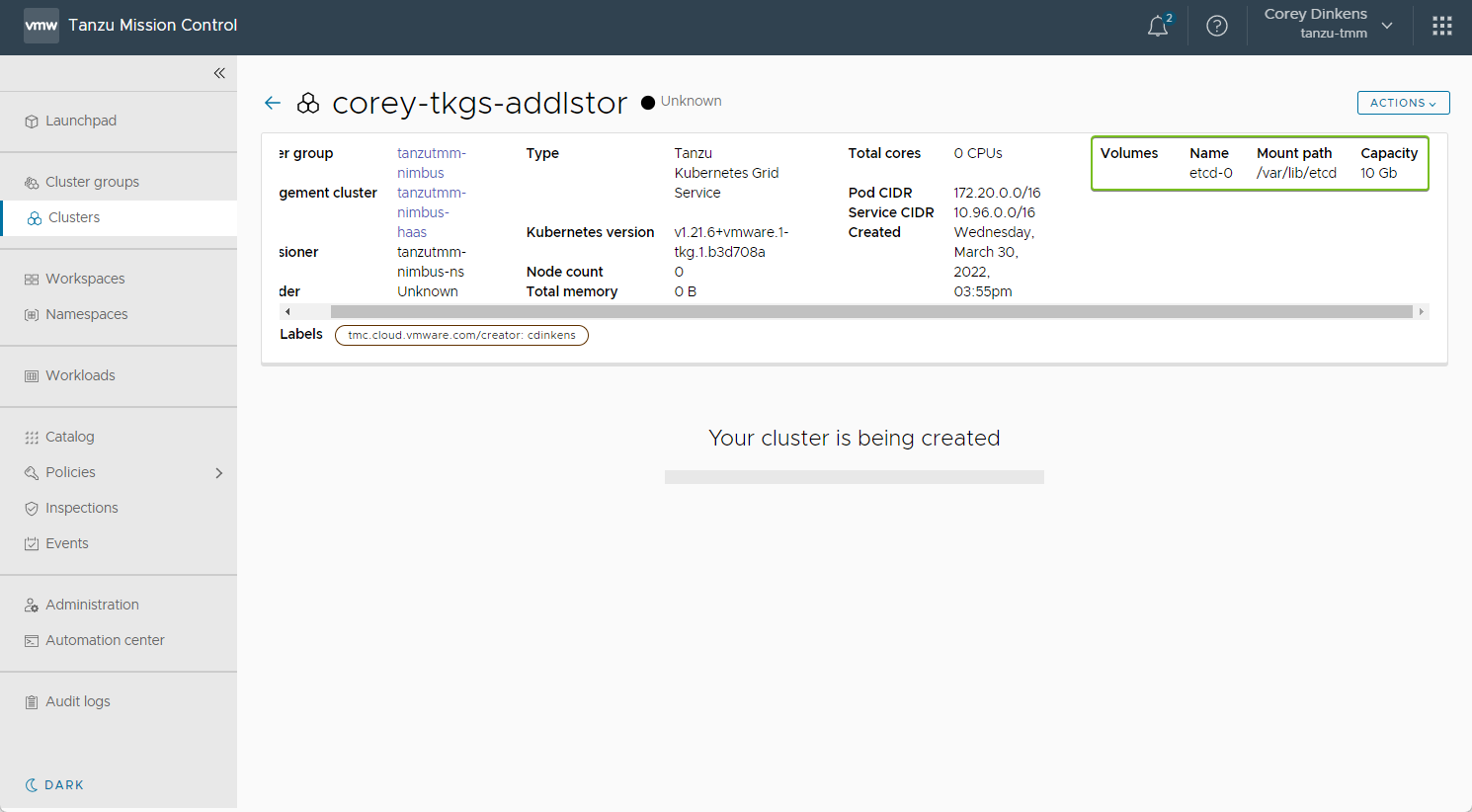Expand the Policies submenu chevron
Screen dimensions: 1472x812
click(x=219, y=473)
